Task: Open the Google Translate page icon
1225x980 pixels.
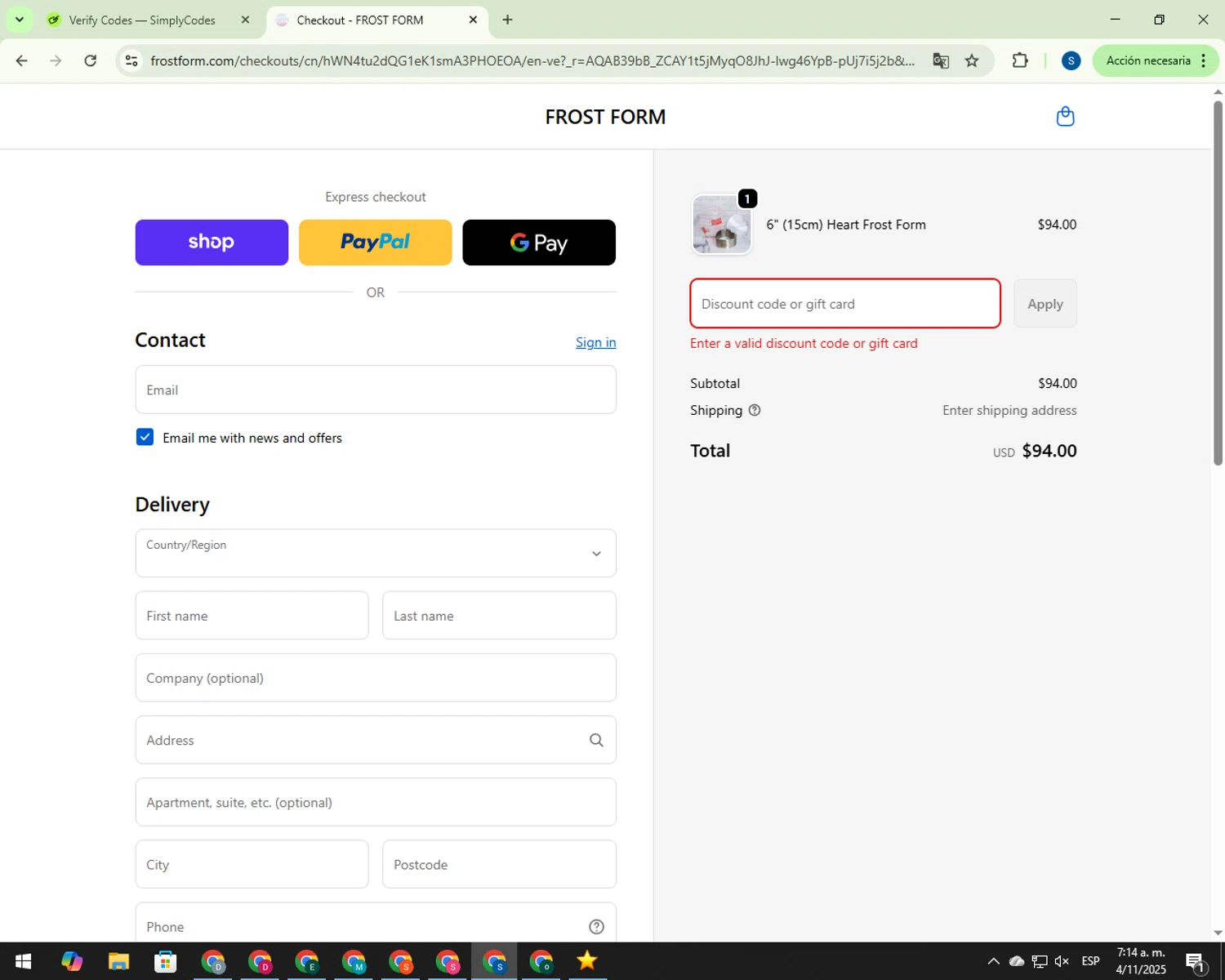Action: coord(941,60)
